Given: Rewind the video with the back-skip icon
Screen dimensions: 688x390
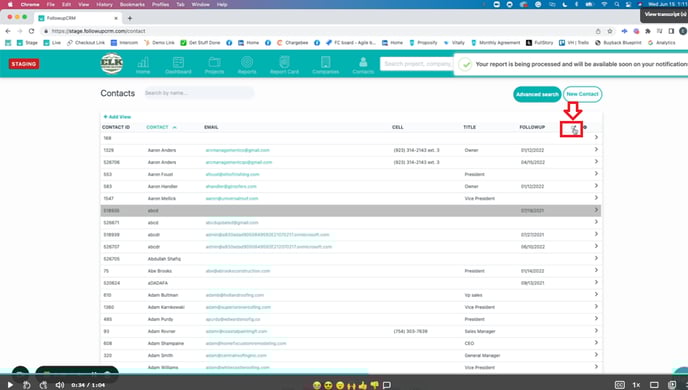Looking at the screenshot, I should pyautogui.click(x=27, y=385).
